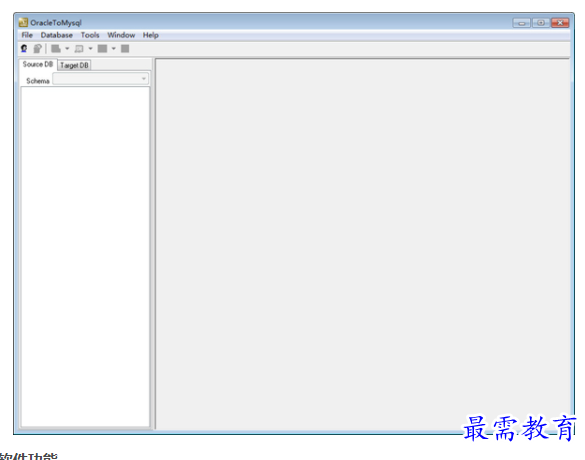Open the Database menu
The width and height of the screenshot is (585, 460).
click(57, 35)
